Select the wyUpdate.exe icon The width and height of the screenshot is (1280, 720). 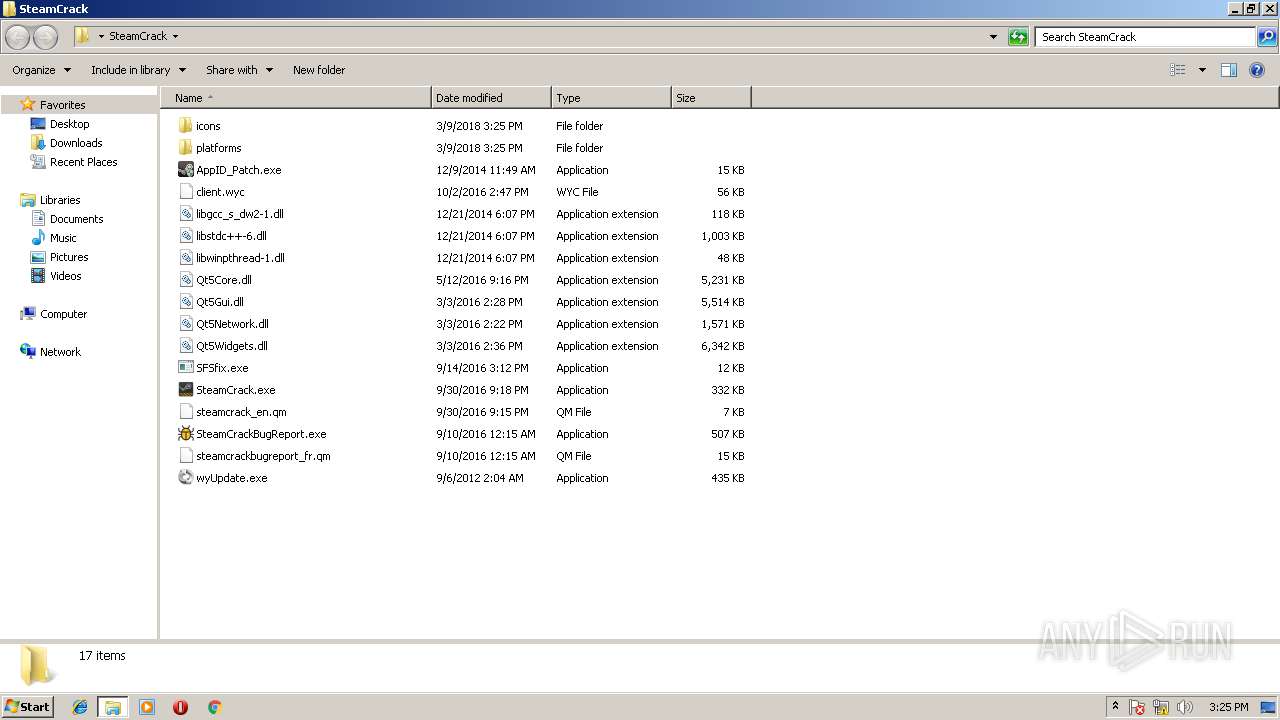pyautogui.click(x=185, y=478)
